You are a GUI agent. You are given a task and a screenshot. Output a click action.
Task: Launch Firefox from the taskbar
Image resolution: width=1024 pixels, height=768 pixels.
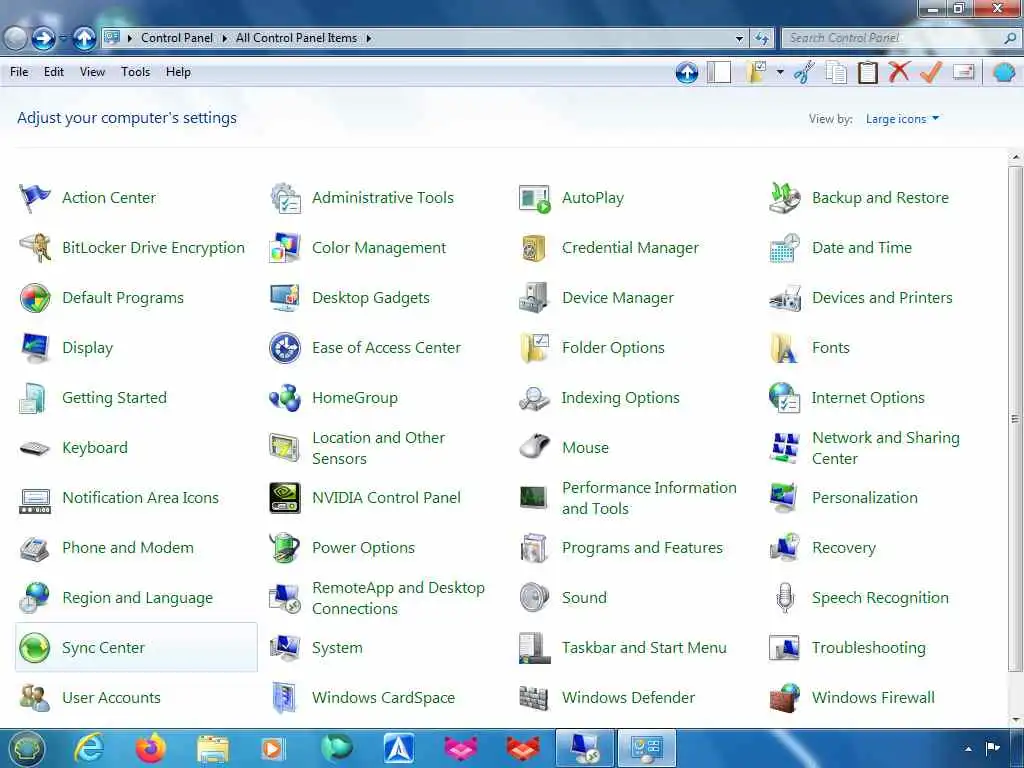(x=151, y=748)
